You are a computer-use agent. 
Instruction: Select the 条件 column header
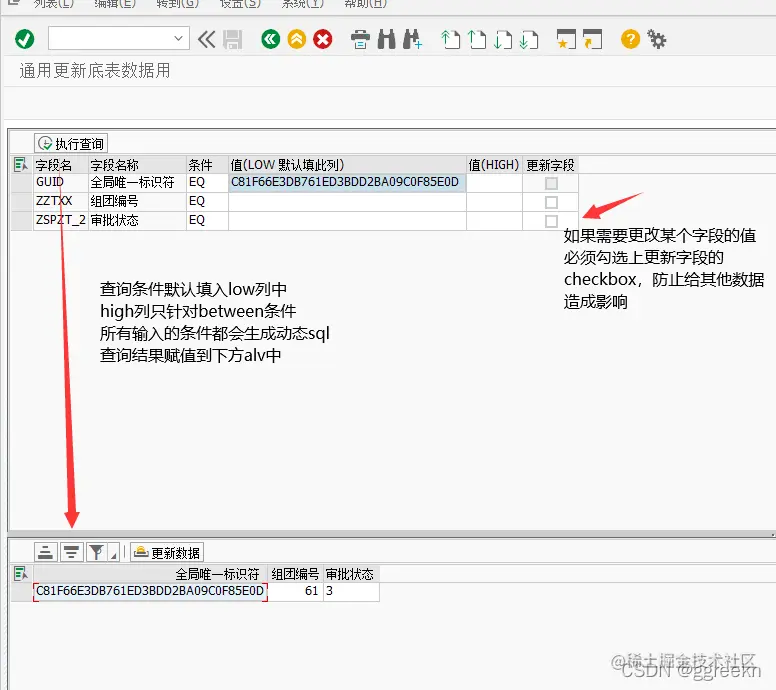click(207, 165)
